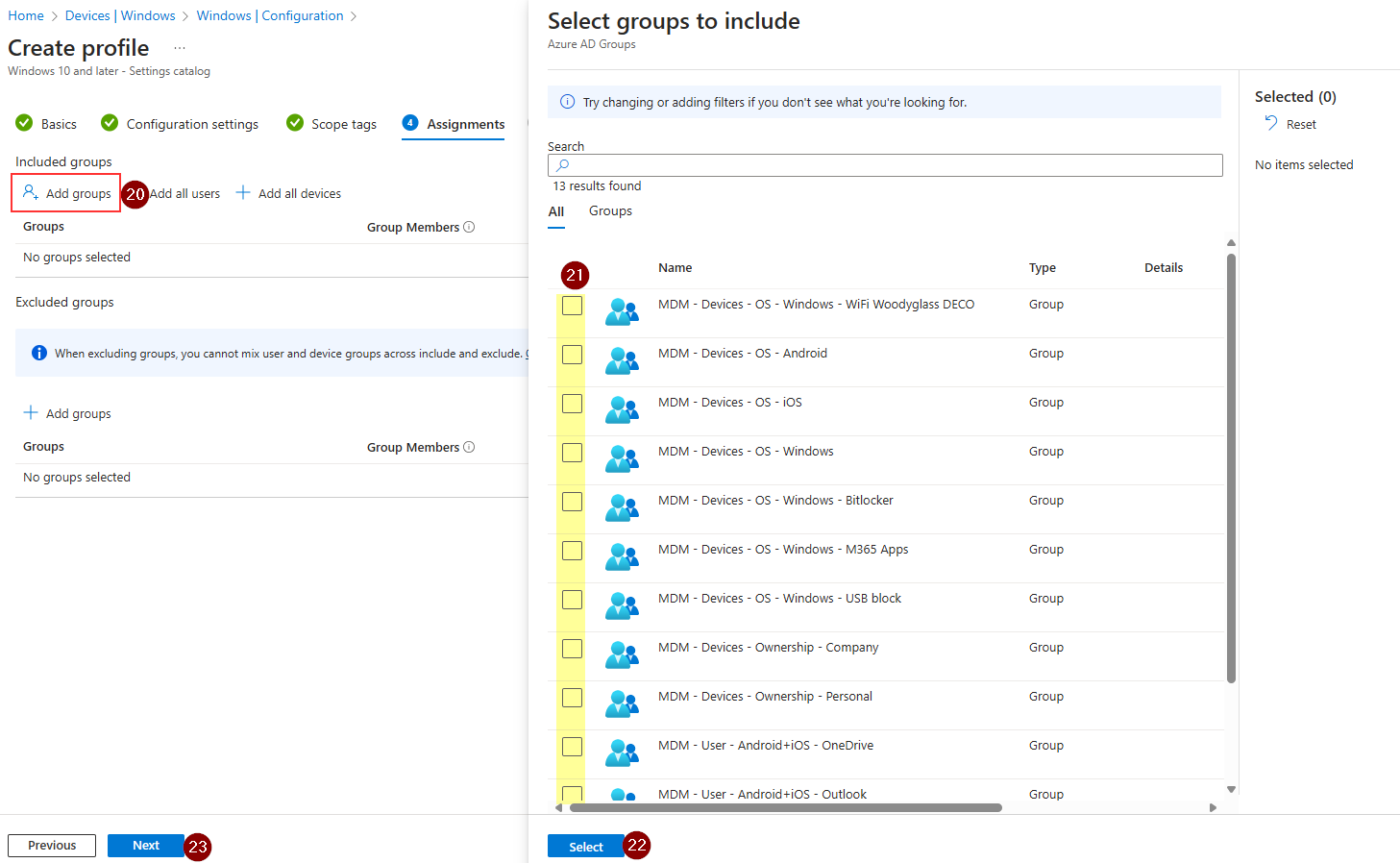Image resolution: width=1400 pixels, height=863 pixels.
Task: Click the Previous button
Action: point(52,846)
